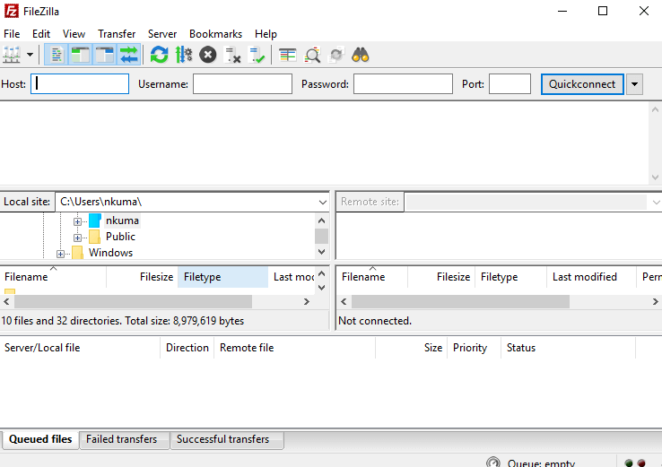Open the File menu
Viewport: 662px width, 467px height.
click(x=12, y=34)
